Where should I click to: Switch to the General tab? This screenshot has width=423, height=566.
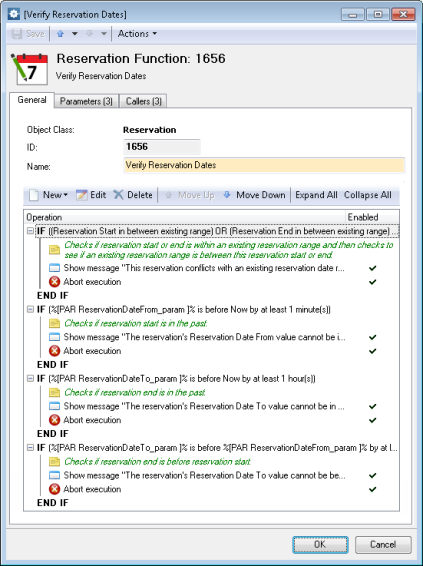[32, 100]
